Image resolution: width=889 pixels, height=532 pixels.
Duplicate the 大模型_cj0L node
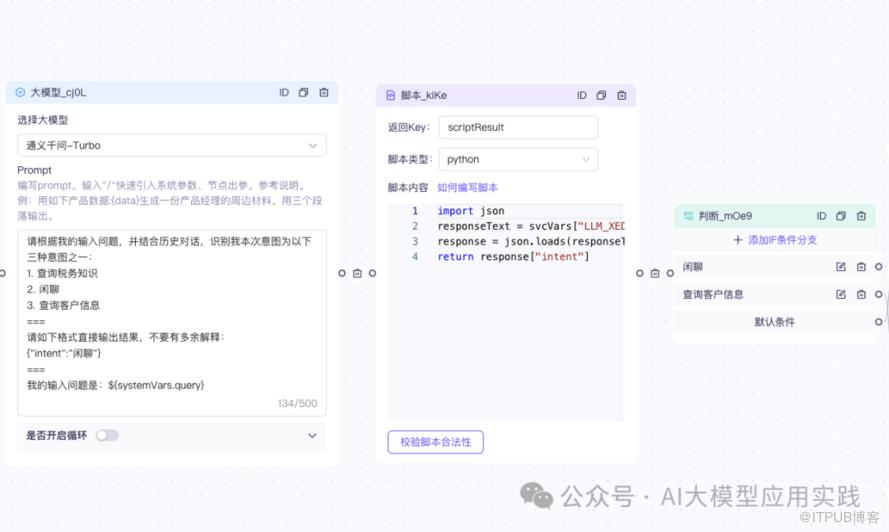pyautogui.click(x=303, y=92)
